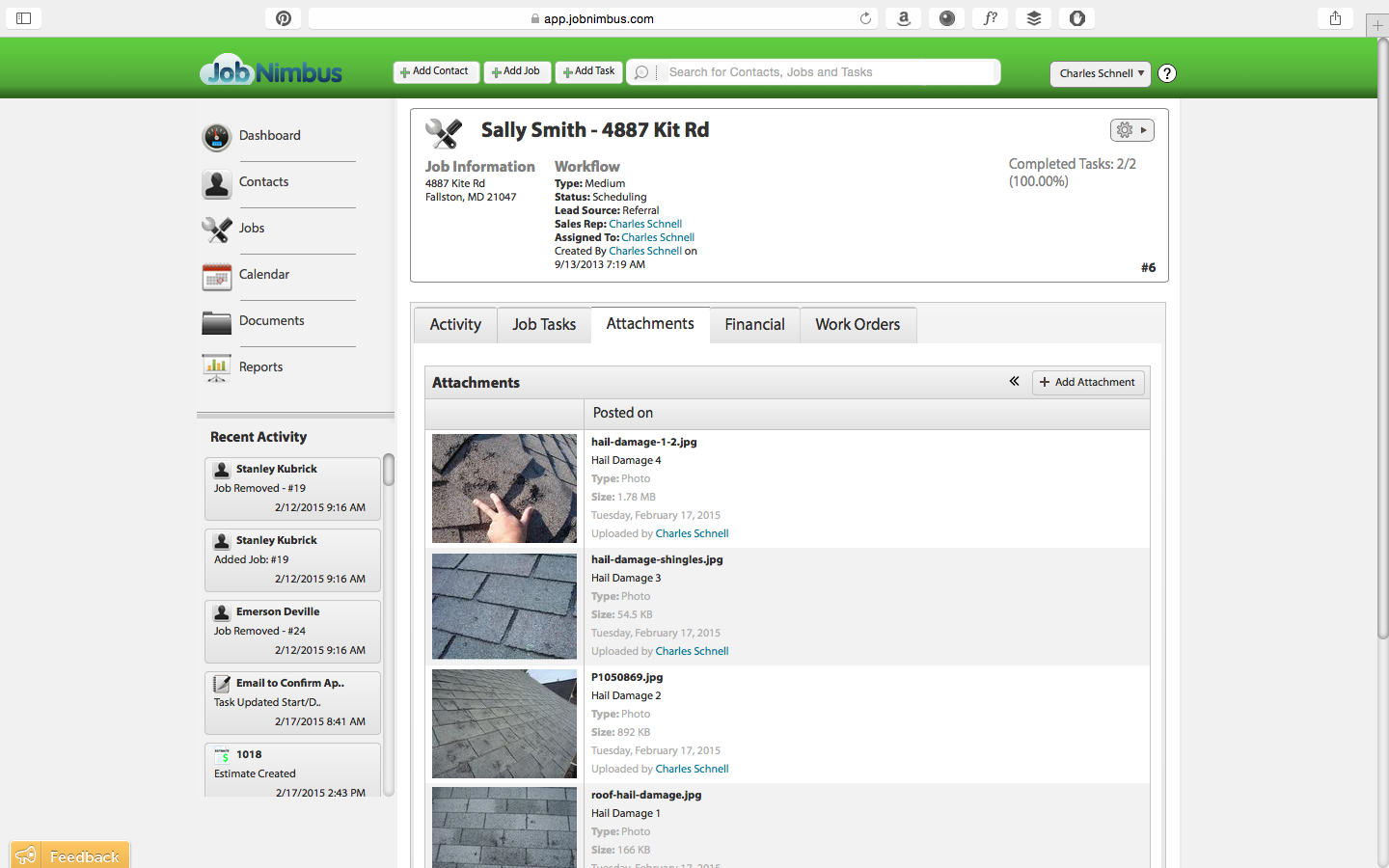Click the Assigned To Charles Schnell link
Viewport: 1389px width, 868px height.
point(658,237)
